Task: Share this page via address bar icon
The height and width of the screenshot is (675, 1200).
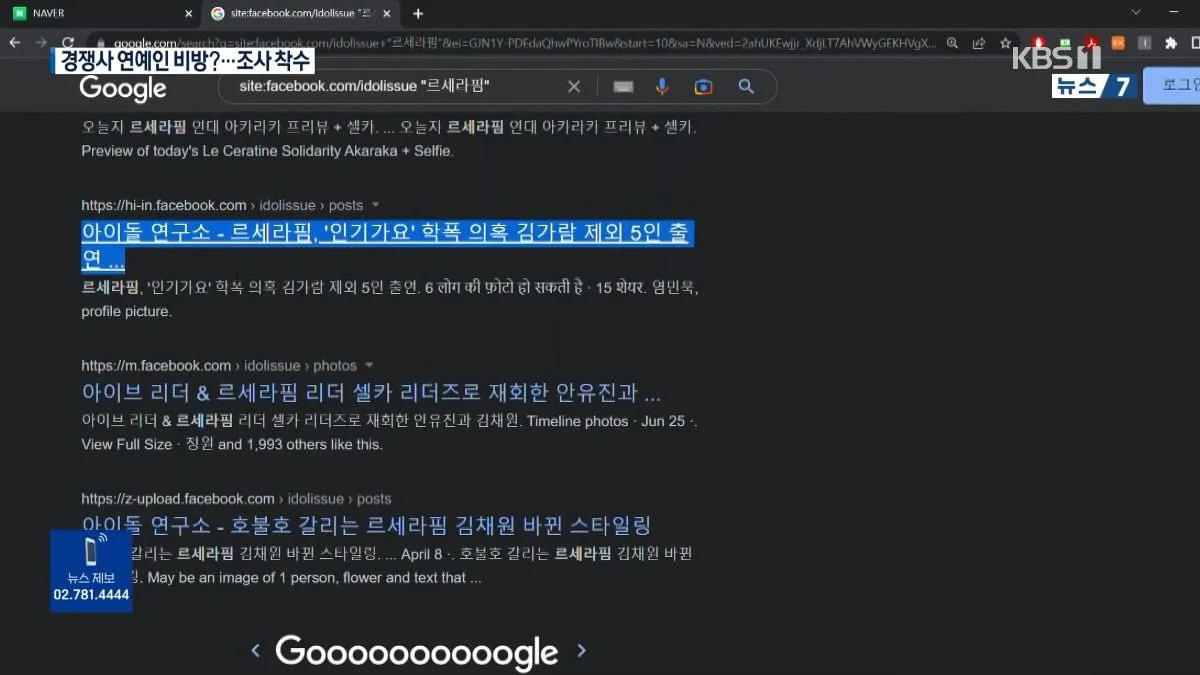Action: coord(979,43)
